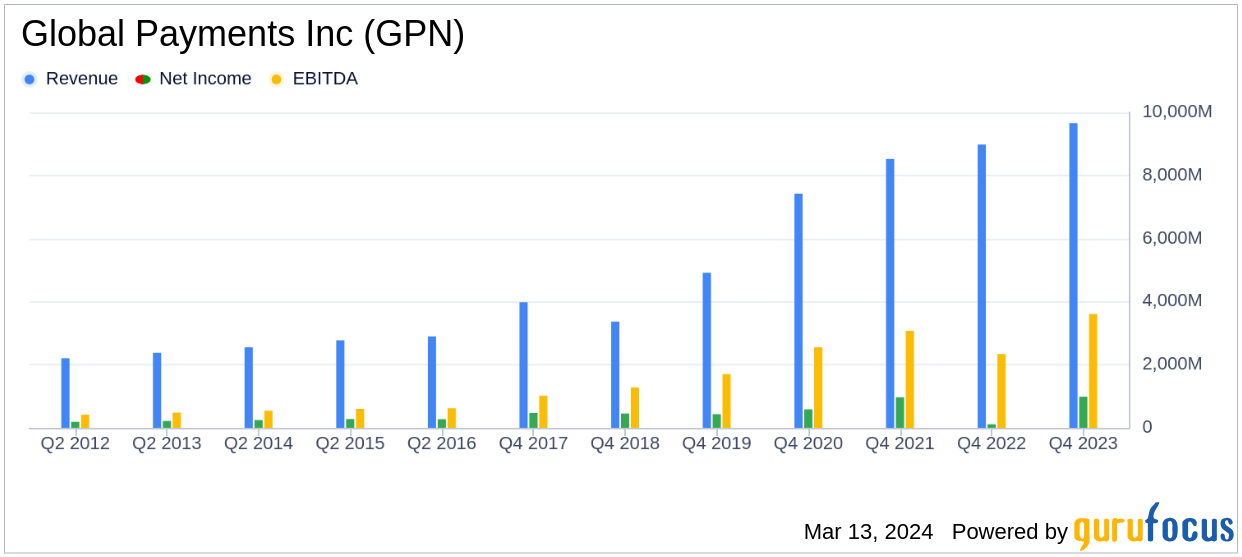Click the blue Revenue legend dot
This screenshot has height=557, width=1242.
29,79
